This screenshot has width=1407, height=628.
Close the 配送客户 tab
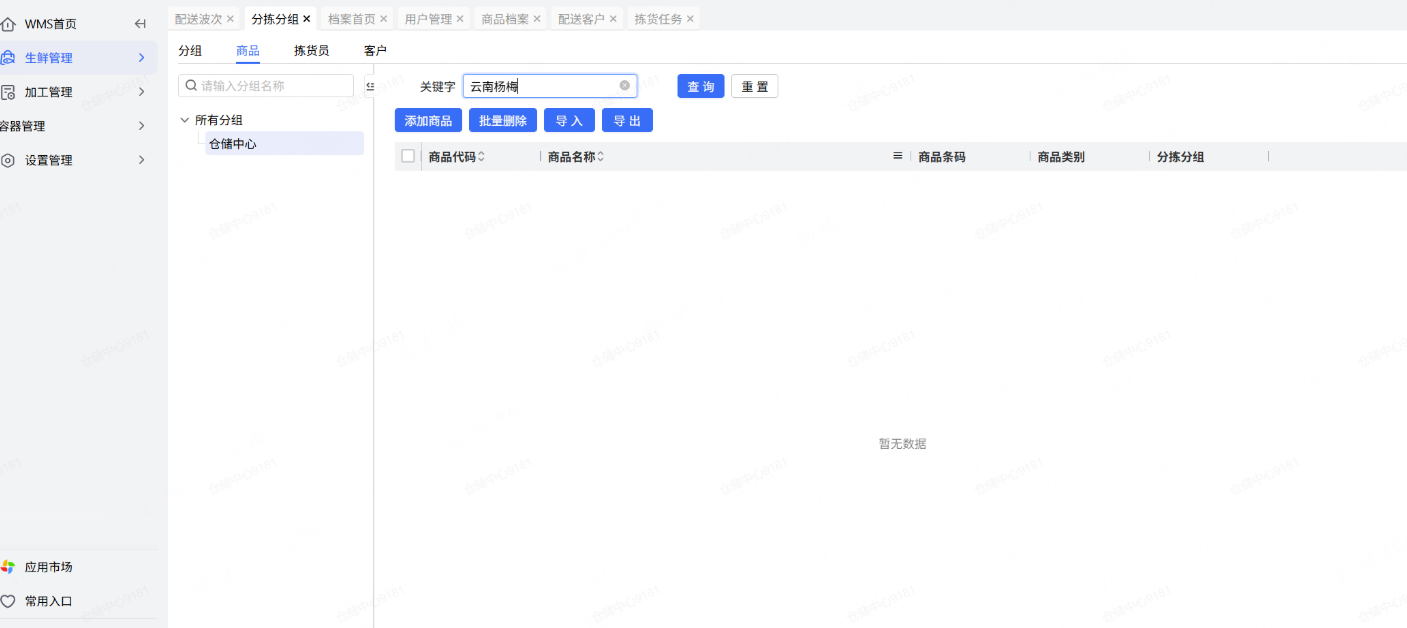click(x=613, y=19)
